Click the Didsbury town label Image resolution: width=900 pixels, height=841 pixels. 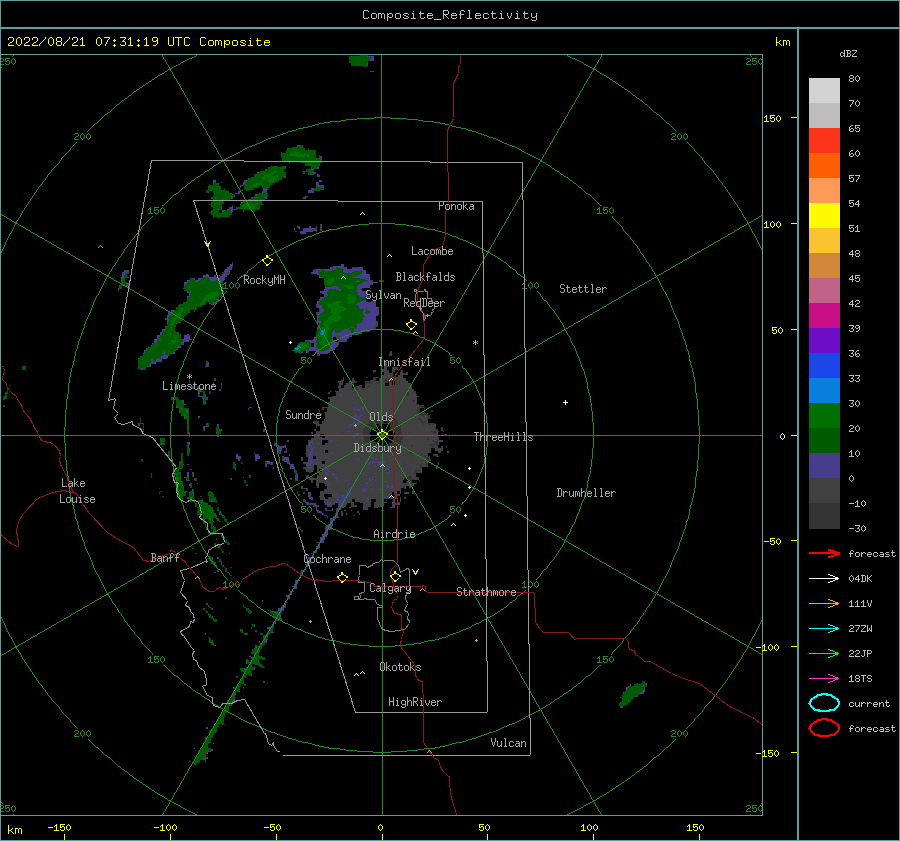click(377, 448)
